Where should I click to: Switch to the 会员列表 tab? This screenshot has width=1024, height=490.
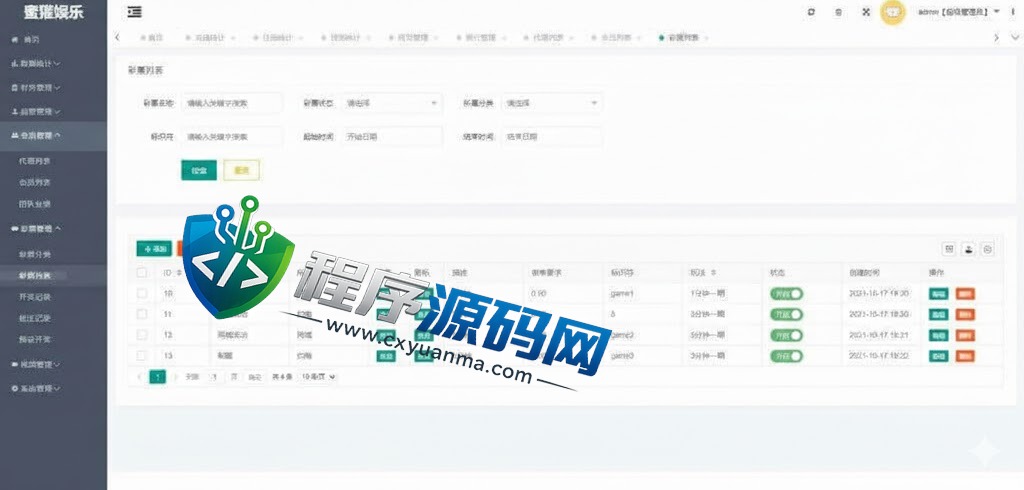point(615,38)
